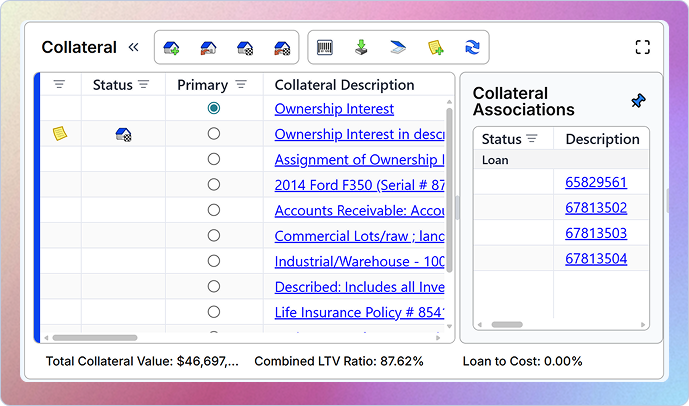
Task: Open the Primary column filter menu
Action: tap(241, 85)
